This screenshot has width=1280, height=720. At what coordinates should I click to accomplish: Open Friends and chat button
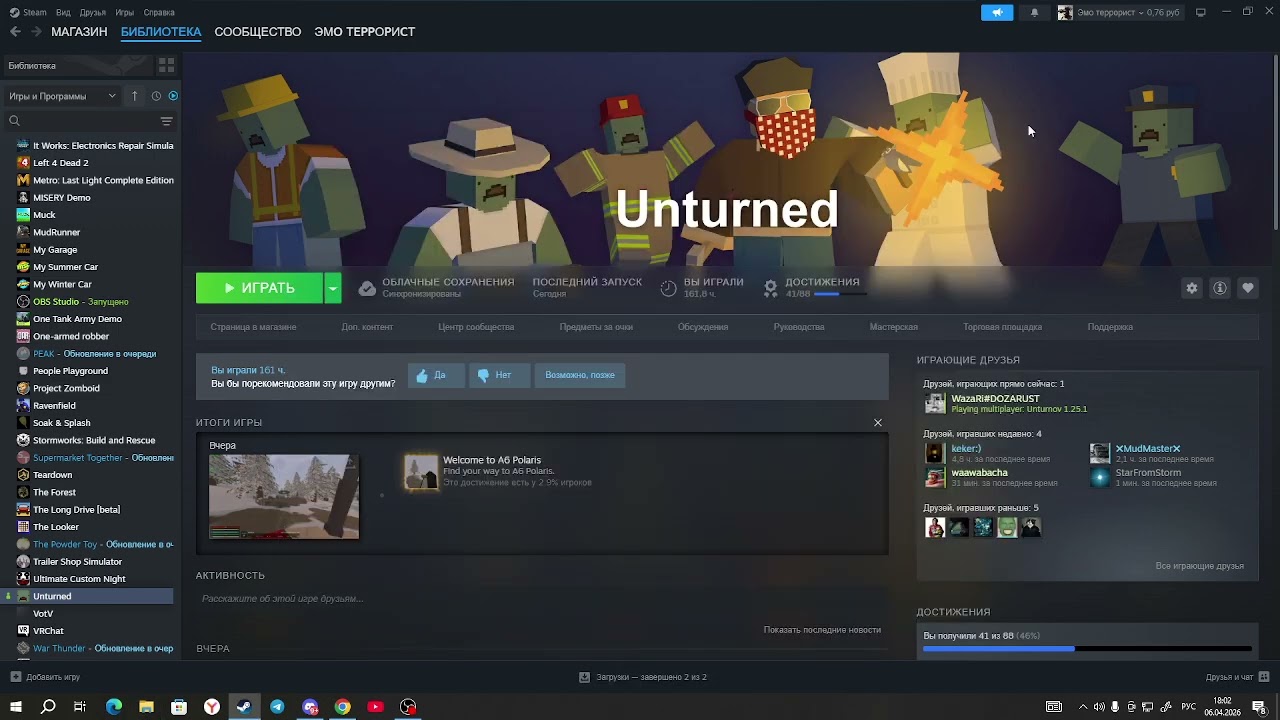(1236, 677)
